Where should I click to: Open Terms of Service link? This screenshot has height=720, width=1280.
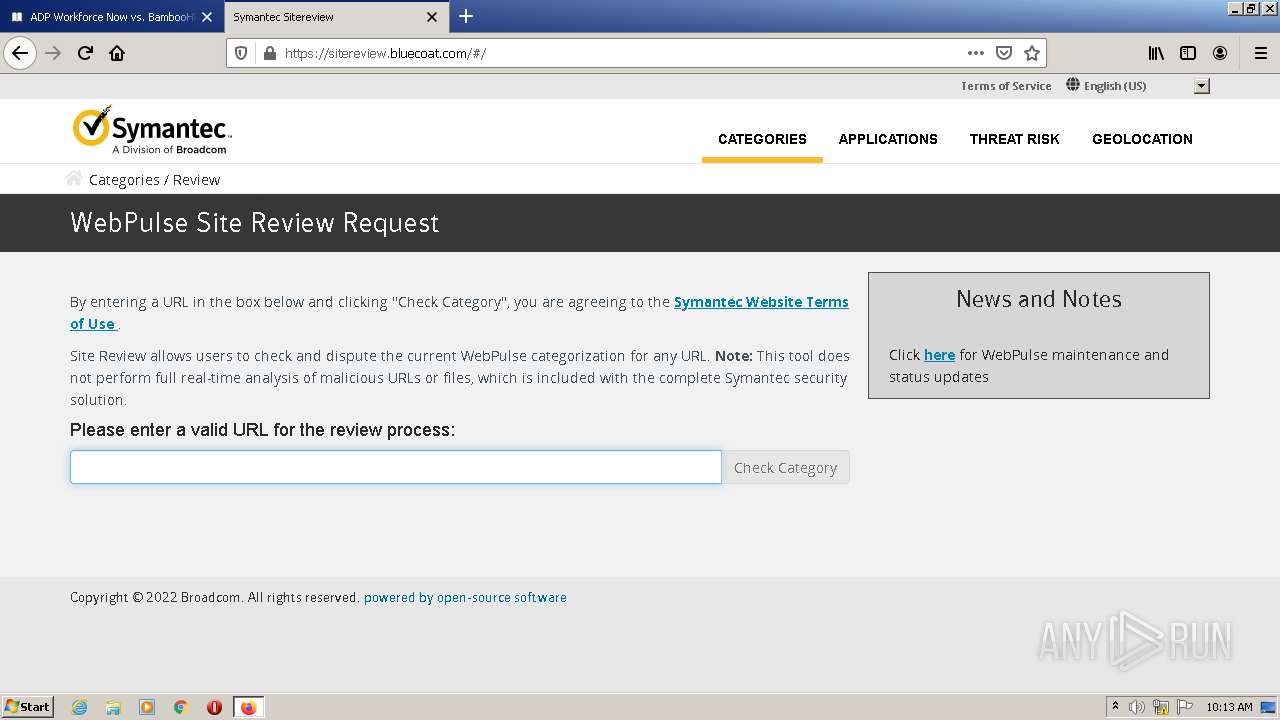tap(1006, 86)
